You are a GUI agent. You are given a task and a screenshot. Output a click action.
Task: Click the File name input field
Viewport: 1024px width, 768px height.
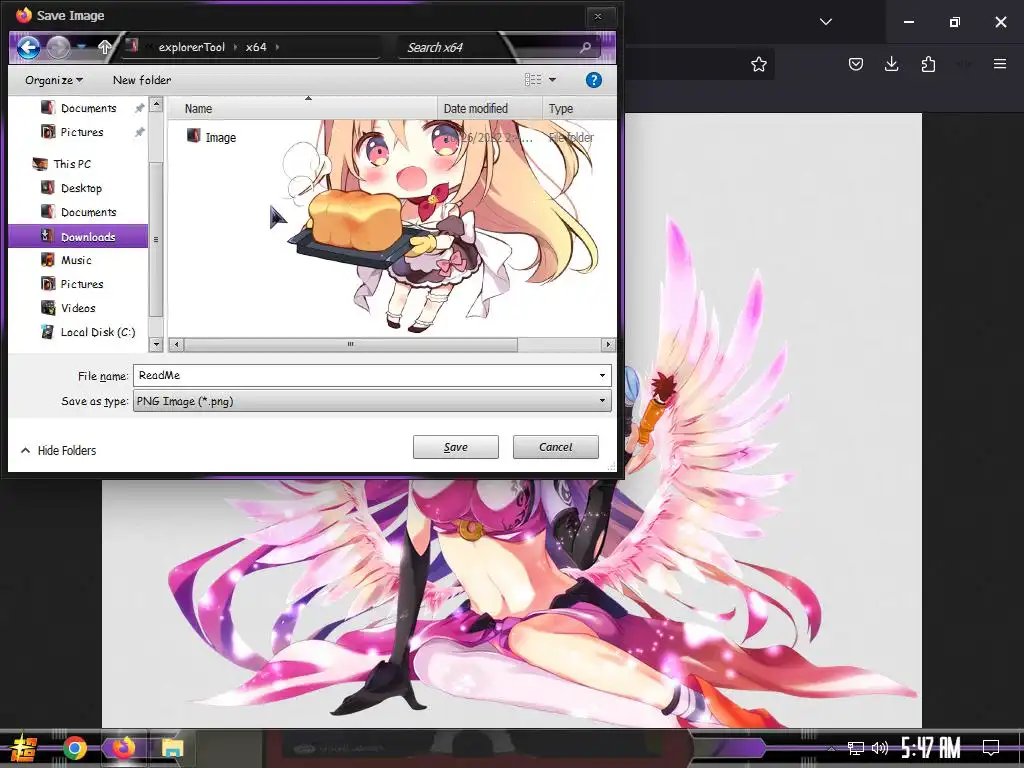tap(364, 376)
